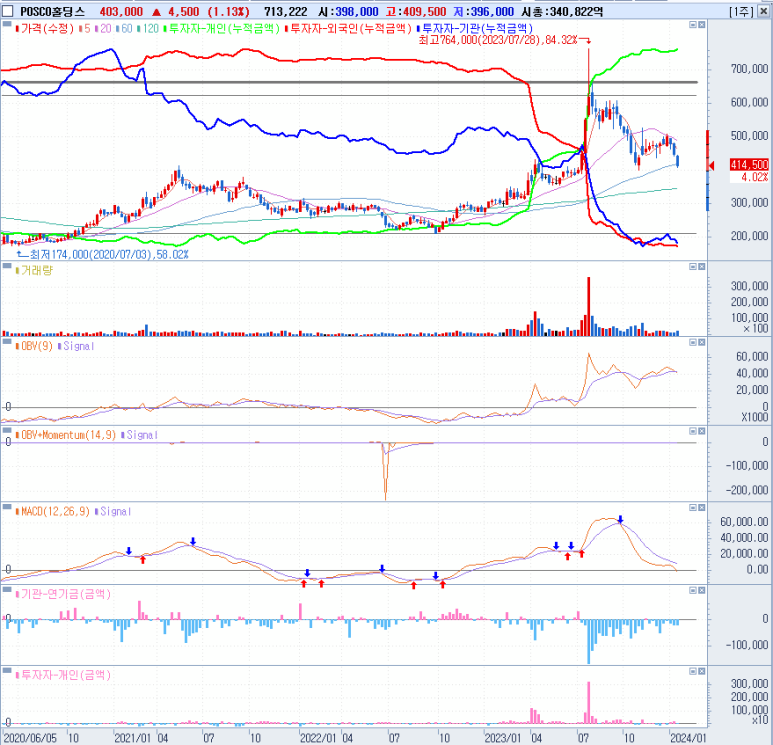Close the 거래량 volume pane
The width and height of the screenshot is (773, 745).
[702, 267]
